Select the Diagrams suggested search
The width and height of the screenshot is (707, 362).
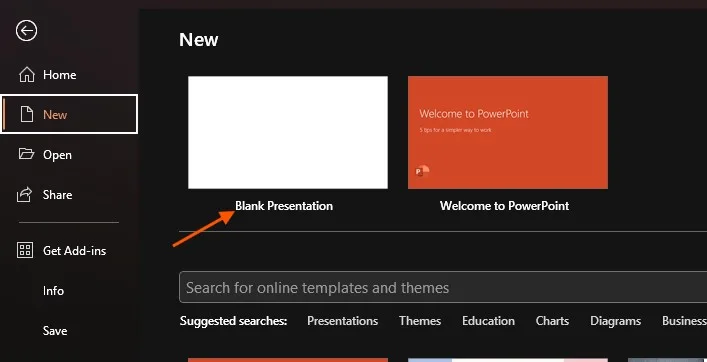pos(615,321)
